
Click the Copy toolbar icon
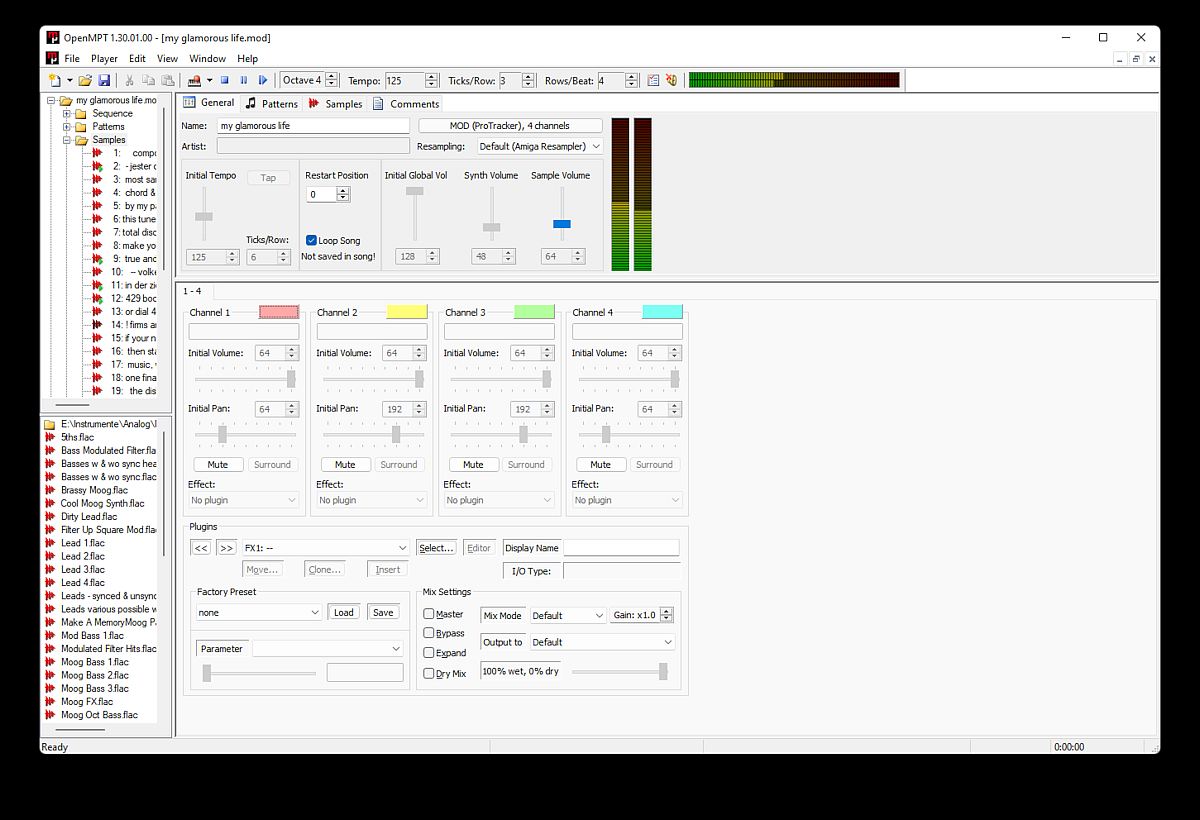pos(148,80)
